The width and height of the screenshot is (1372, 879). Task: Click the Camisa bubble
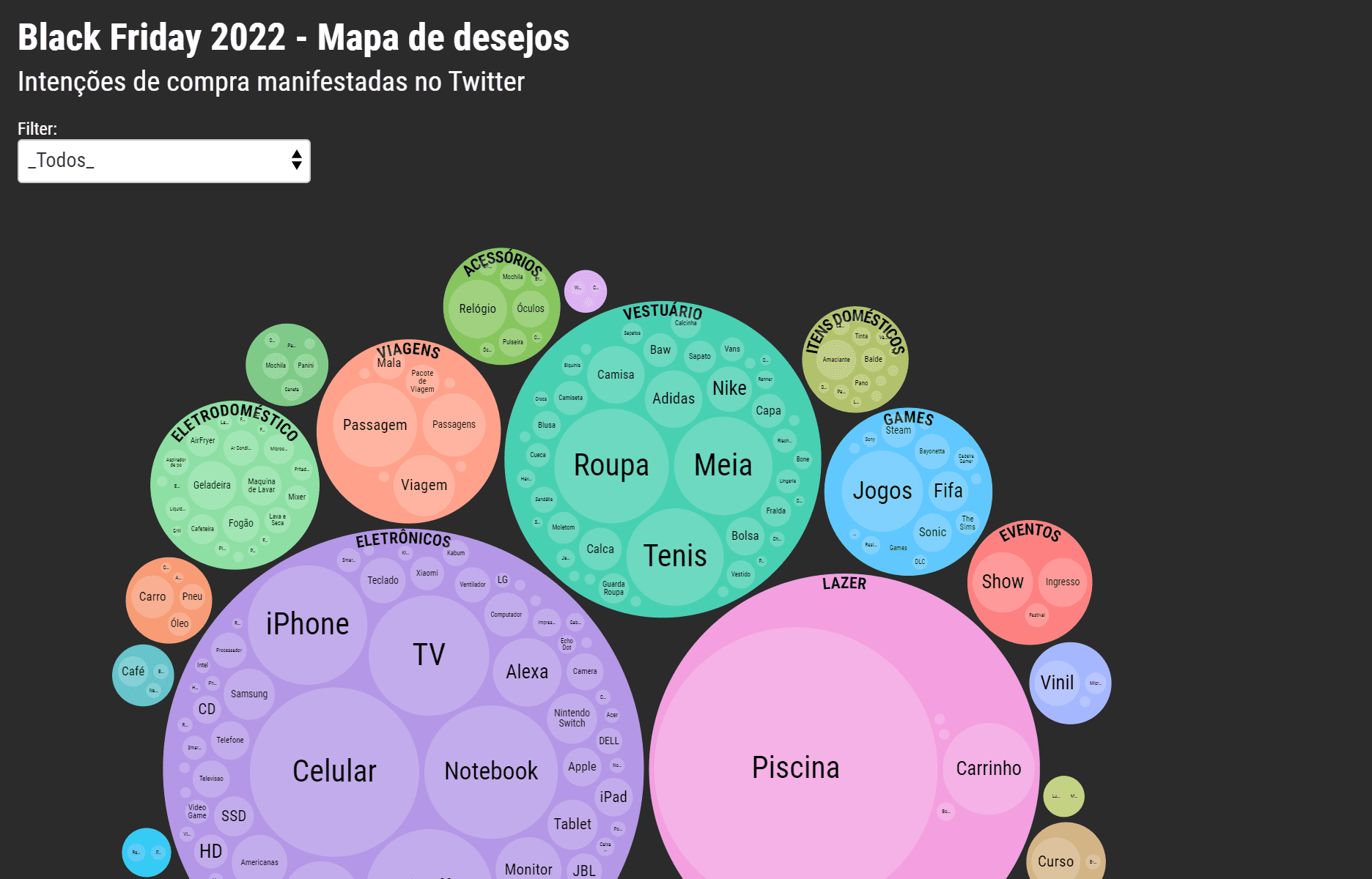616,375
